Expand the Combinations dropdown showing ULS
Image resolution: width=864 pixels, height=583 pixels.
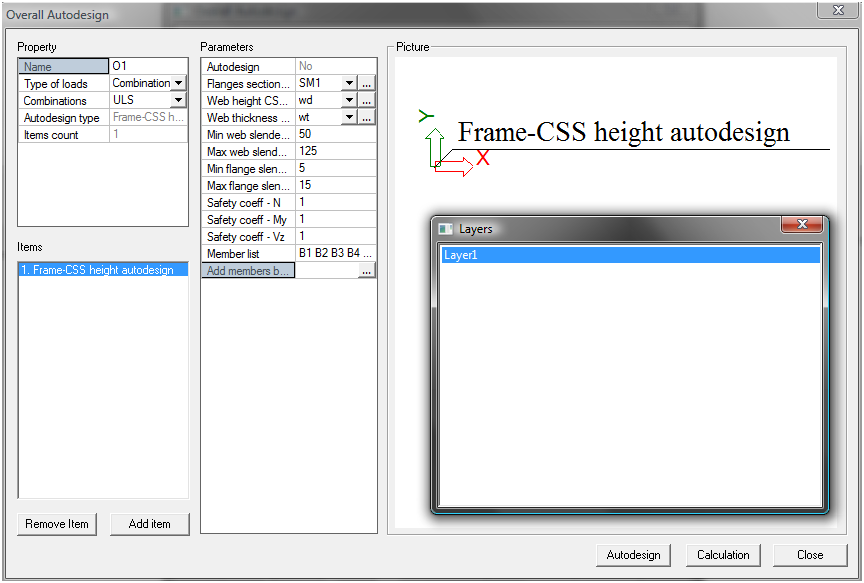pyautogui.click(x=178, y=100)
